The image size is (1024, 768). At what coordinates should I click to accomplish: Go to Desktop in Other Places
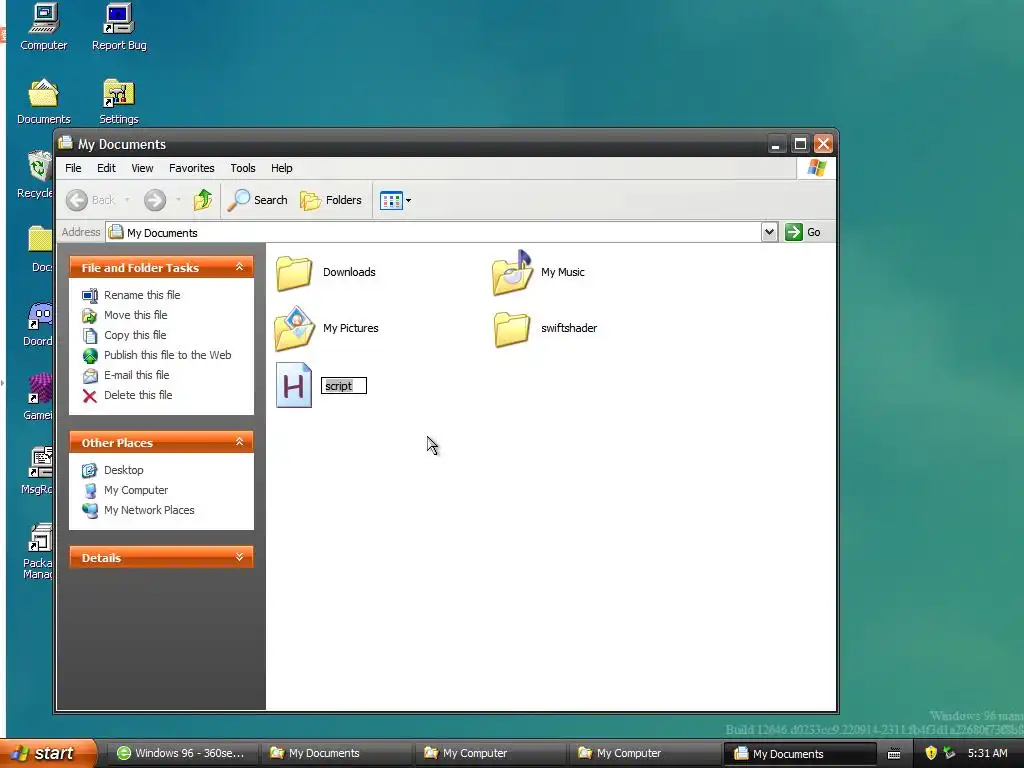pos(123,470)
